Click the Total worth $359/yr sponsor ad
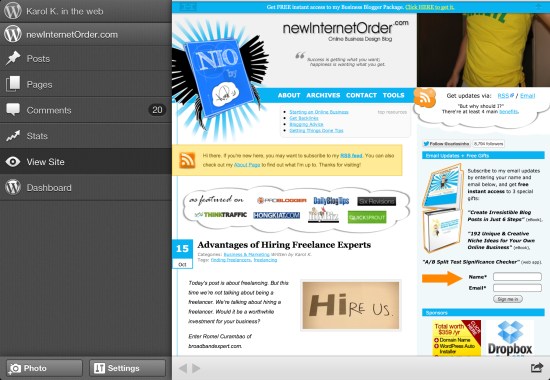The width and height of the screenshot is (550, 380). 456,338
